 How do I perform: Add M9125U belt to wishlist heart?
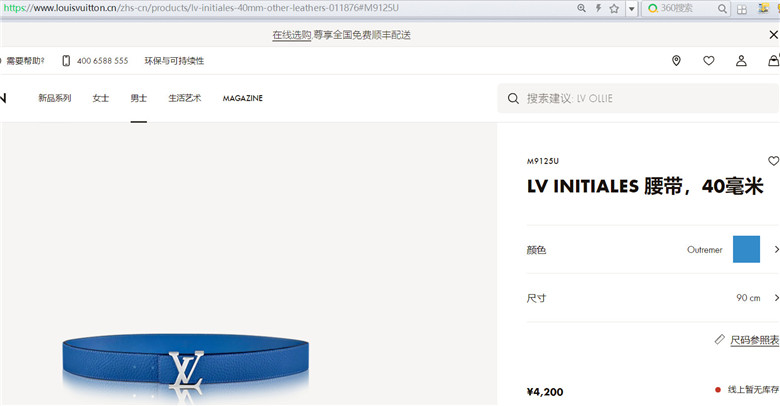click(774, 161)
